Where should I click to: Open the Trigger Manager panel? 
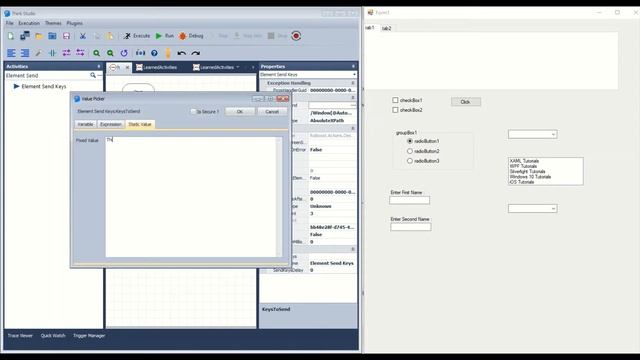tap(89, 336)
